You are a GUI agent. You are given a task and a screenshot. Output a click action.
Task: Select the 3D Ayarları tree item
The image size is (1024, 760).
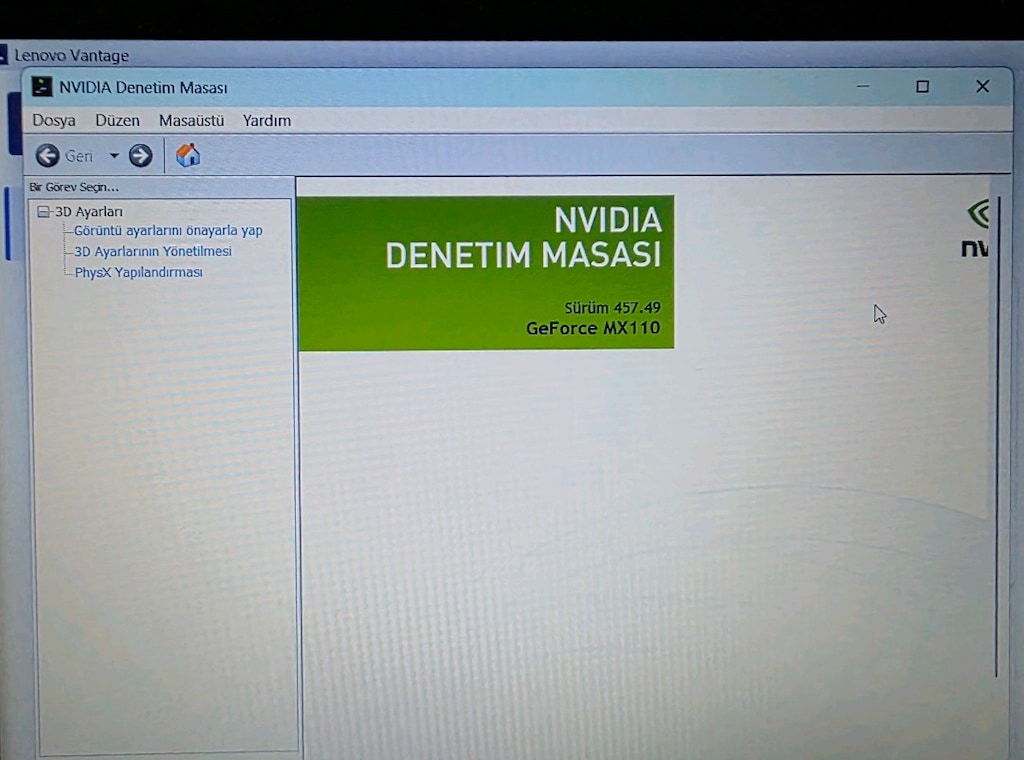point(89,212)
